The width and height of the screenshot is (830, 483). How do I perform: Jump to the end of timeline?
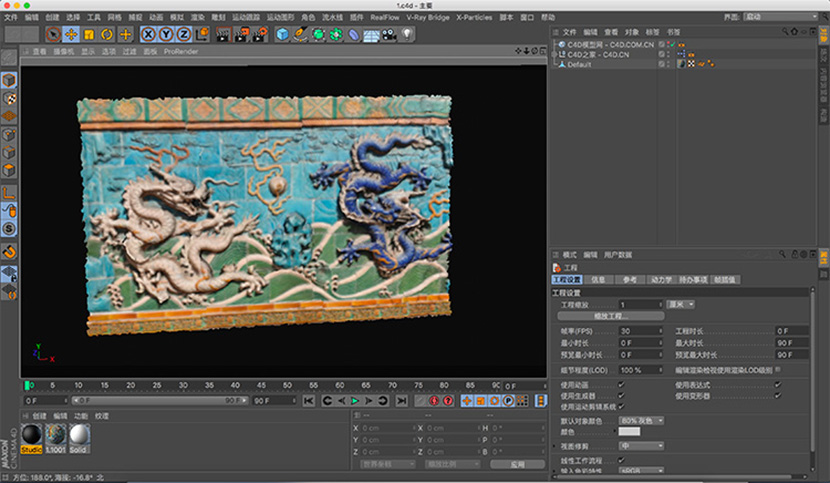[x=402, y=401]
